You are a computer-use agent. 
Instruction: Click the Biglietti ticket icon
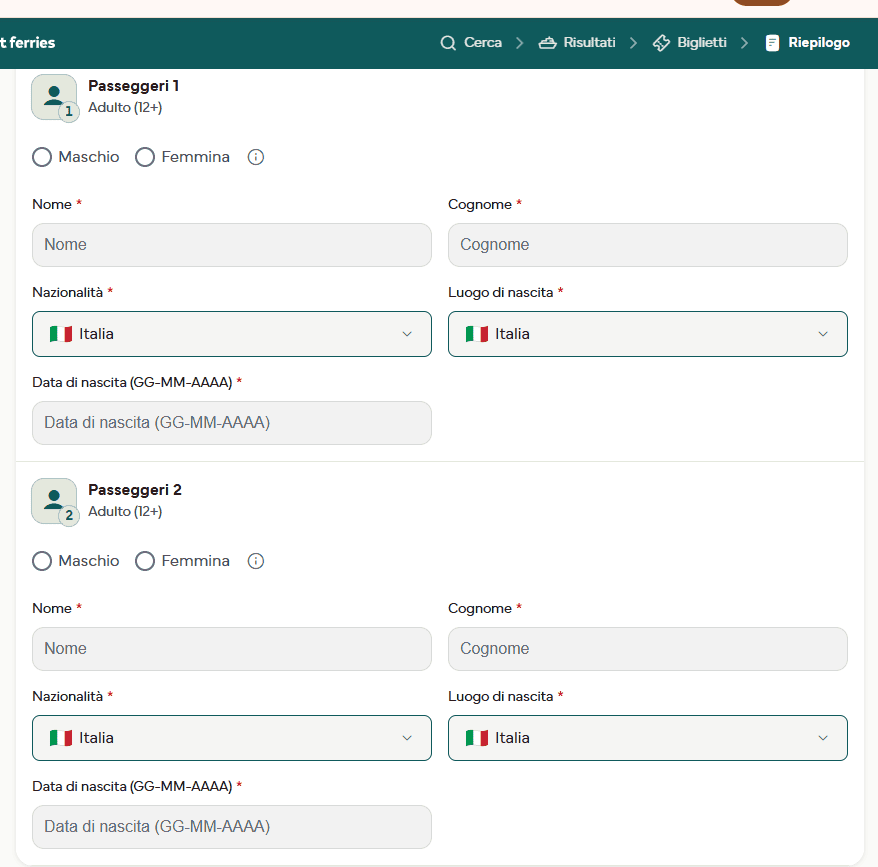tap(661, 43)
